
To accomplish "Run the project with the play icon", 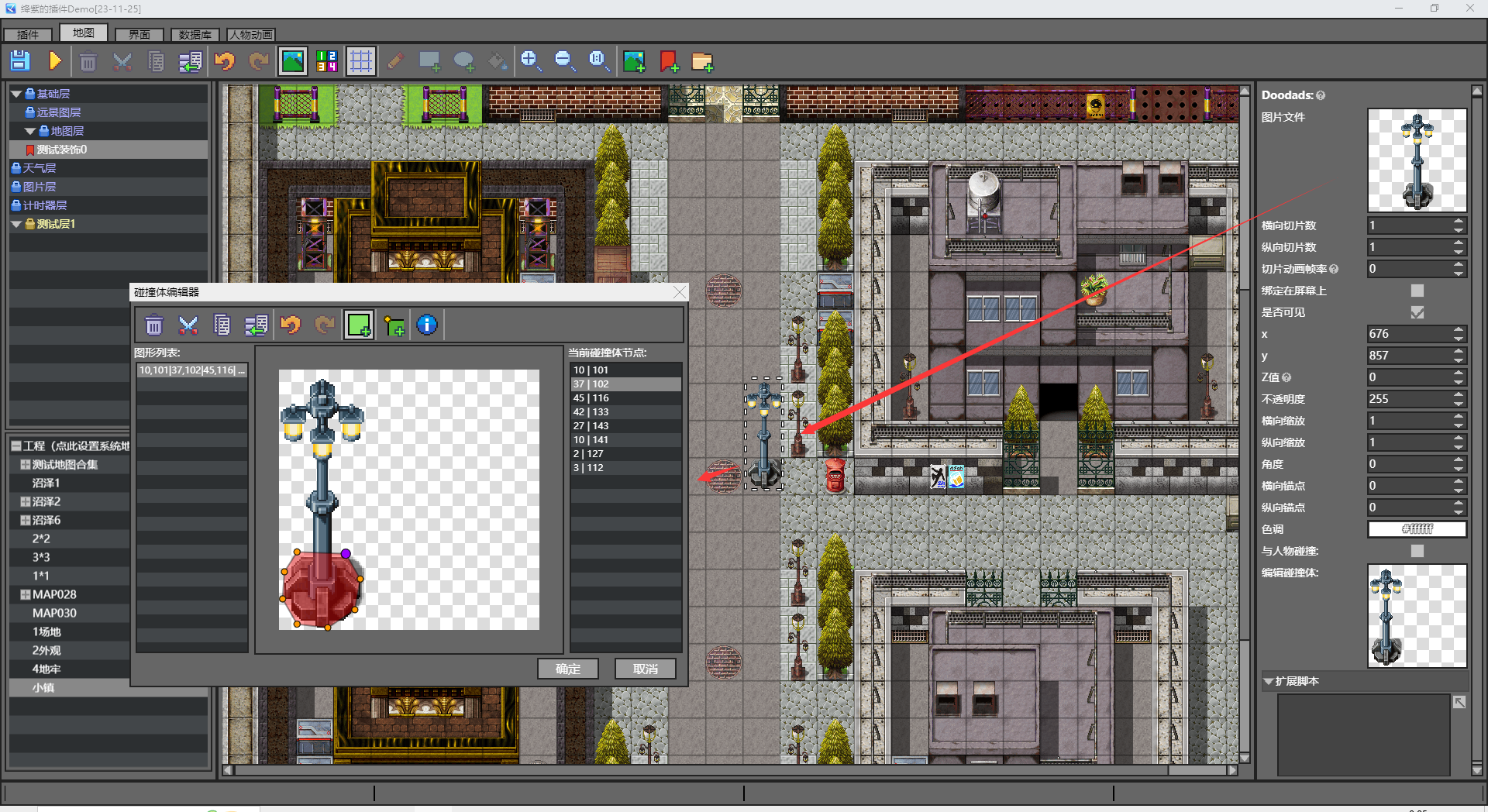I will (54, 61).
